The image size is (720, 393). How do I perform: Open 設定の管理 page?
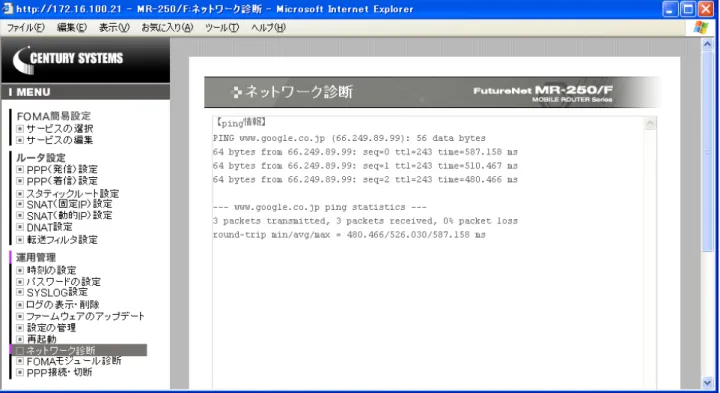point(51,328)
